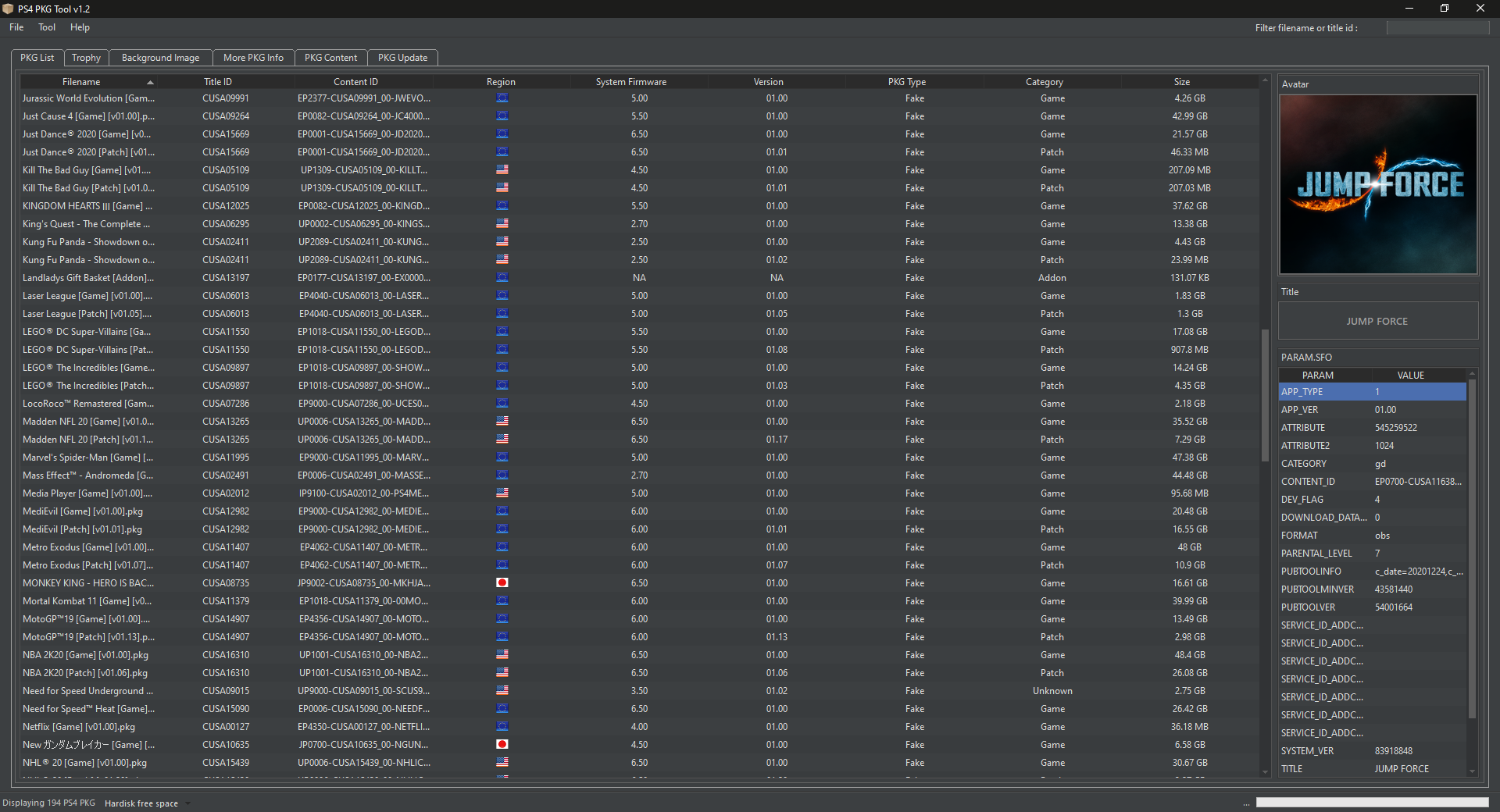1500x812 pixels.
Task: Switch to the Trophy tab
Action: pos(86,58)
